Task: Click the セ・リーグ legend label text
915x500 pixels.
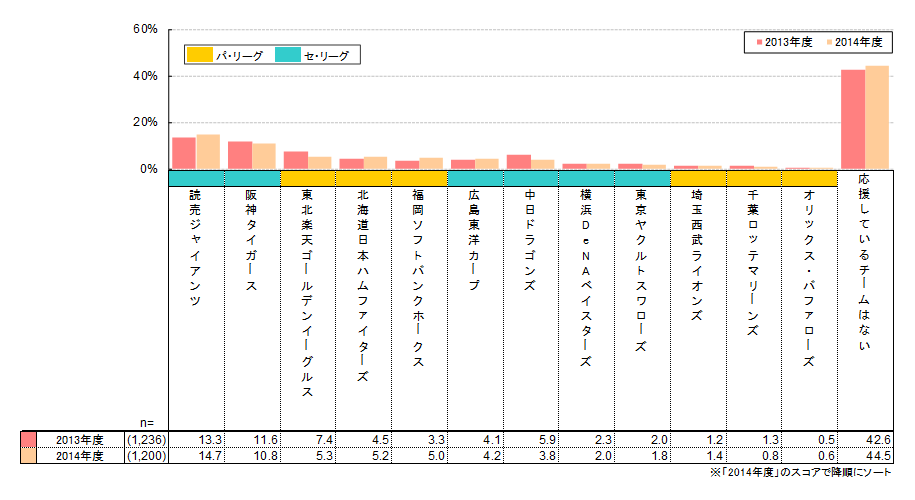Action: (x=327, y=56)
